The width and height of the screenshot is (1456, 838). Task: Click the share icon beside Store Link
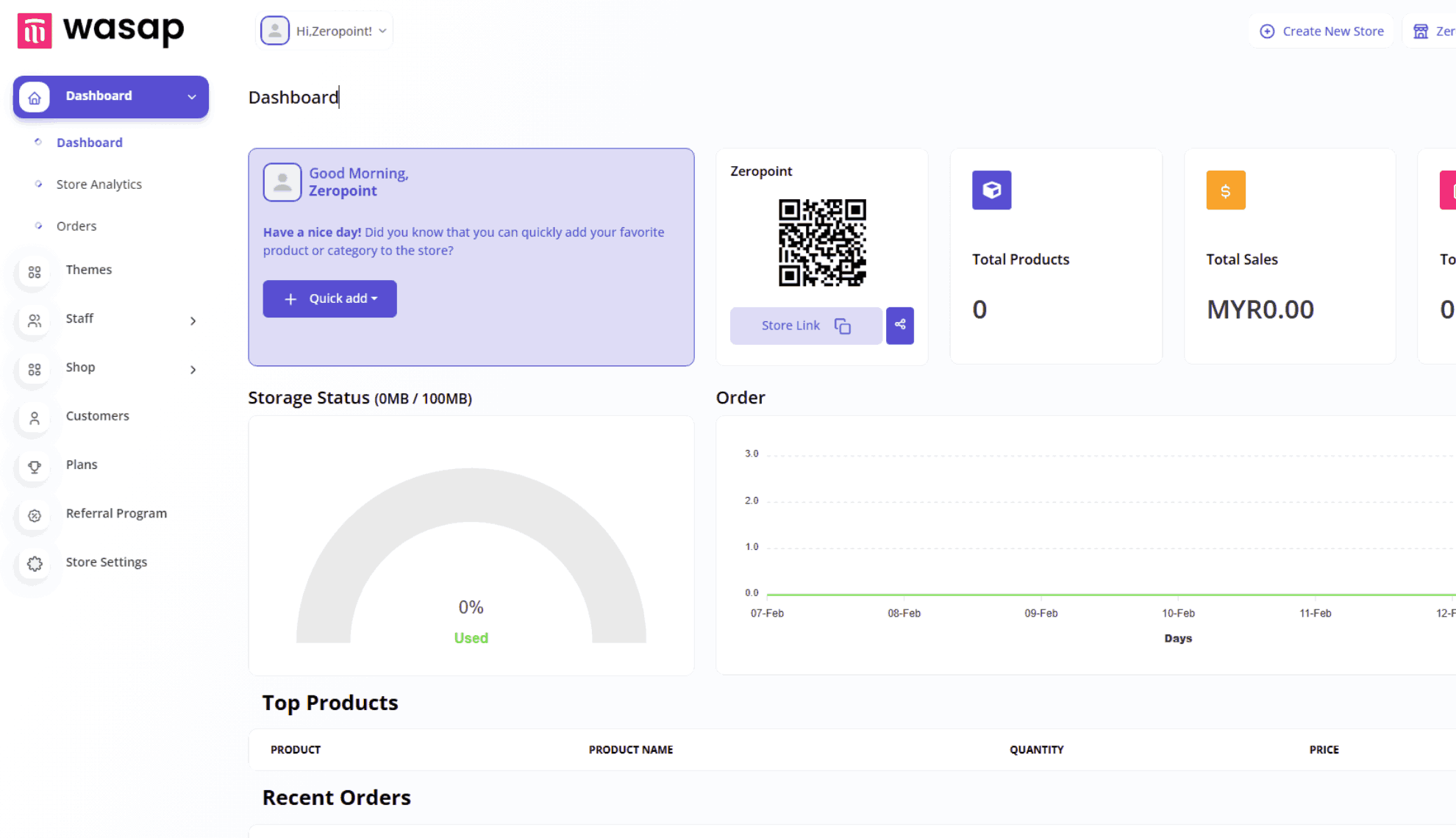tap(899, 325)
